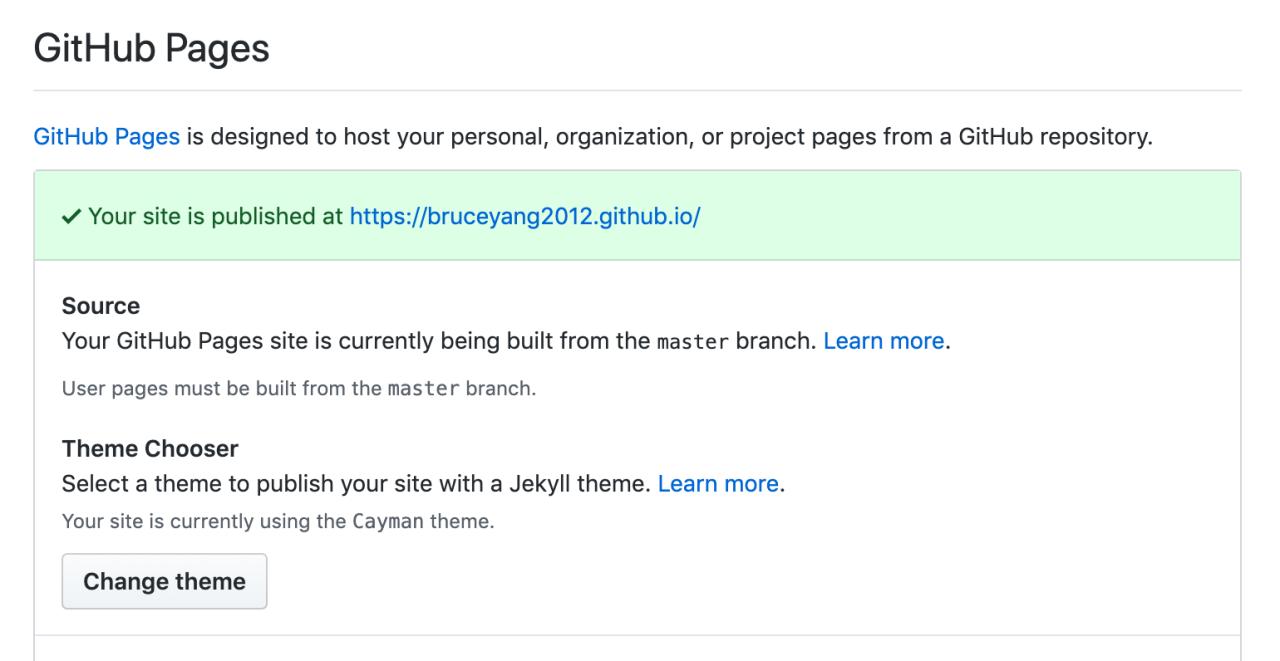
Task: Click 'currently using the Cayman theme' text
Action: [278, 521]
